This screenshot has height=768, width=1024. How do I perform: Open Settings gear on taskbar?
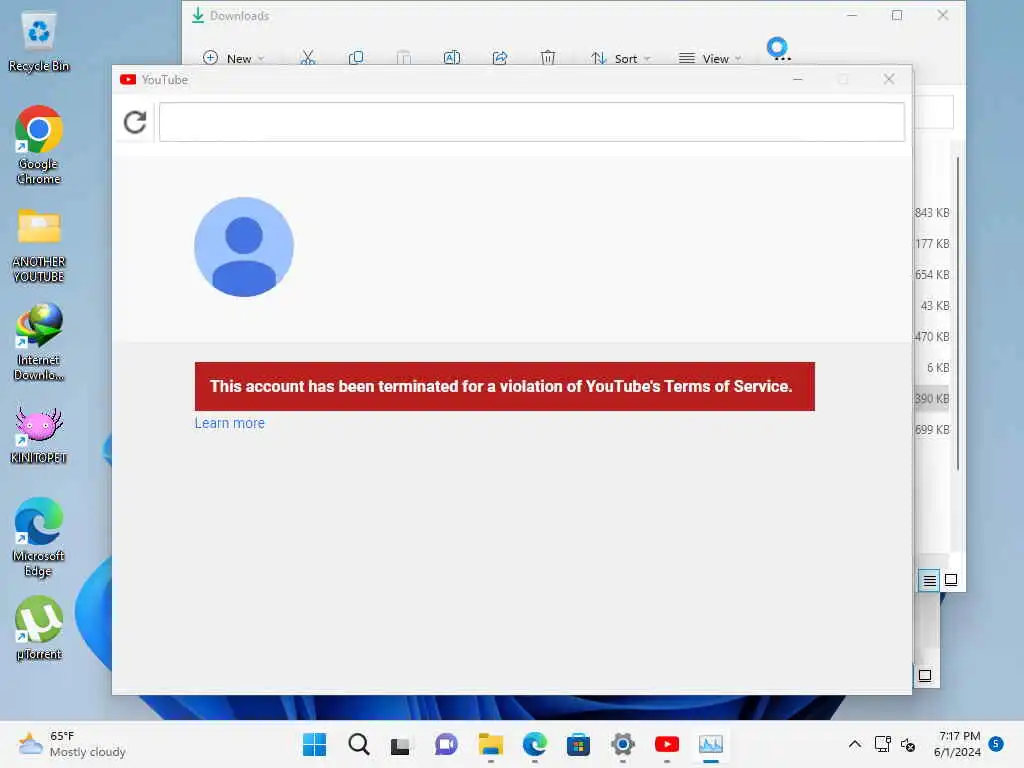(622, 744)
